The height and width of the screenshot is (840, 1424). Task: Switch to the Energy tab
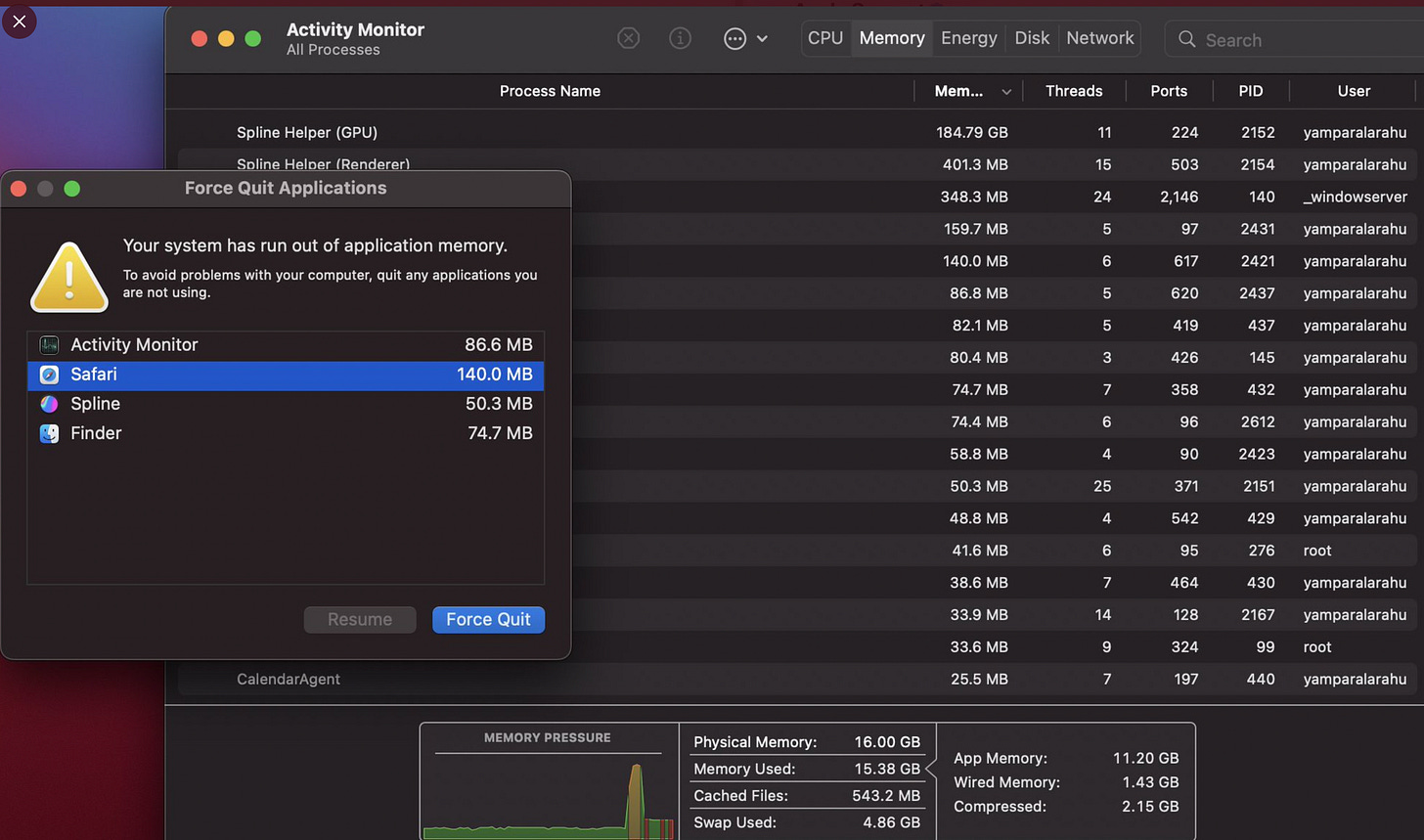pos(969,38)
